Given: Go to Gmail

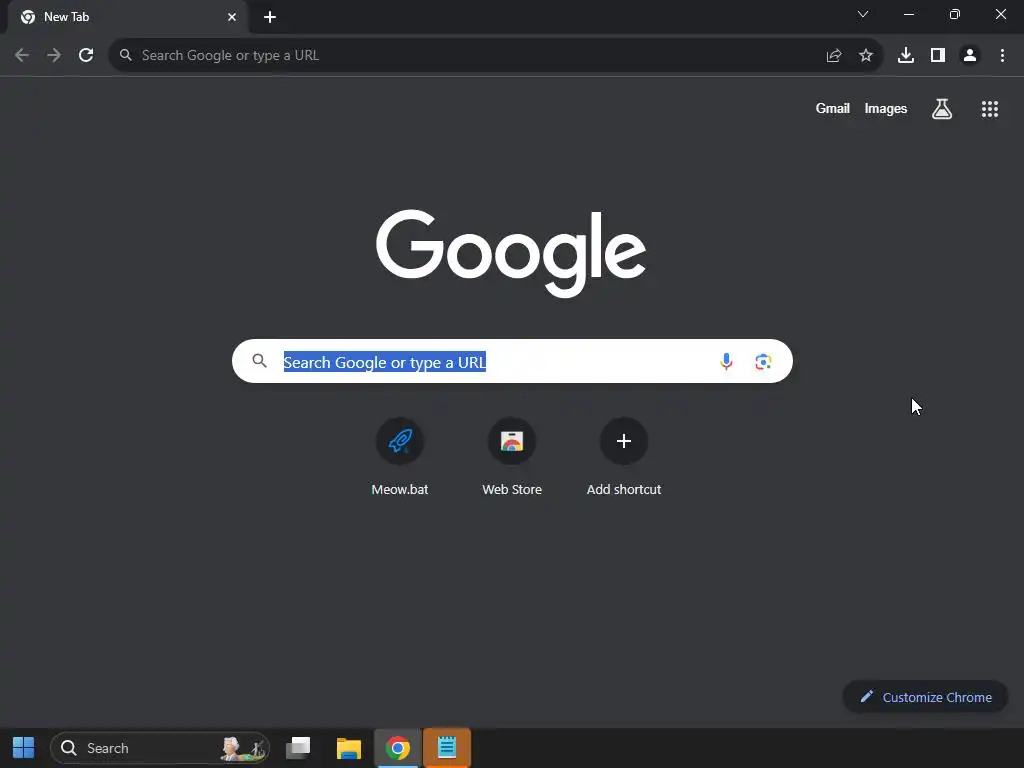Looking at the screenshot, I should [833, 108].
